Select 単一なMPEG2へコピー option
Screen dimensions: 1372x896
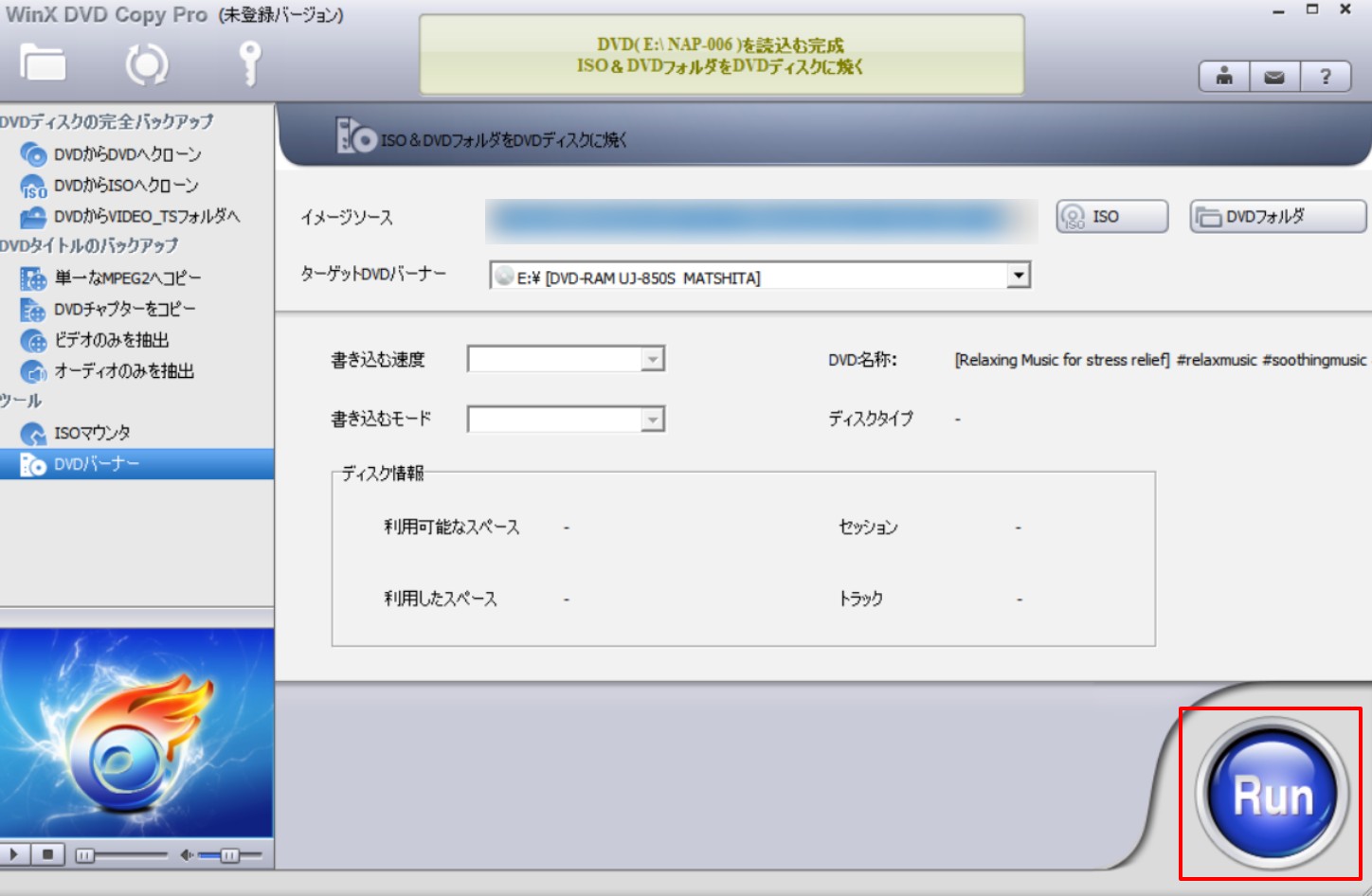point(127,278)
